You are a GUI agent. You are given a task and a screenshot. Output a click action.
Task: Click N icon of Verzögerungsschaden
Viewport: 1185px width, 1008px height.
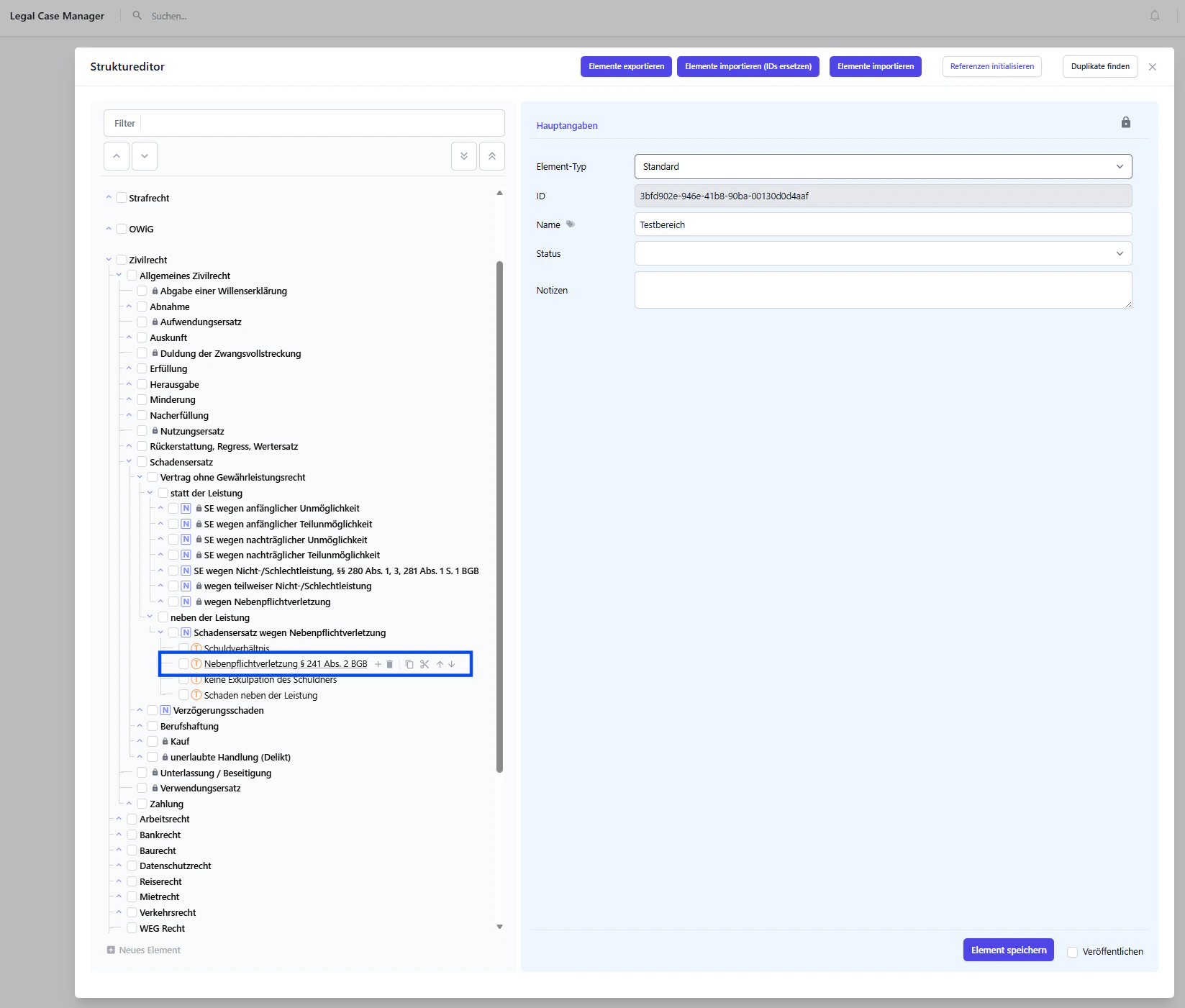(x=165, y=711)
